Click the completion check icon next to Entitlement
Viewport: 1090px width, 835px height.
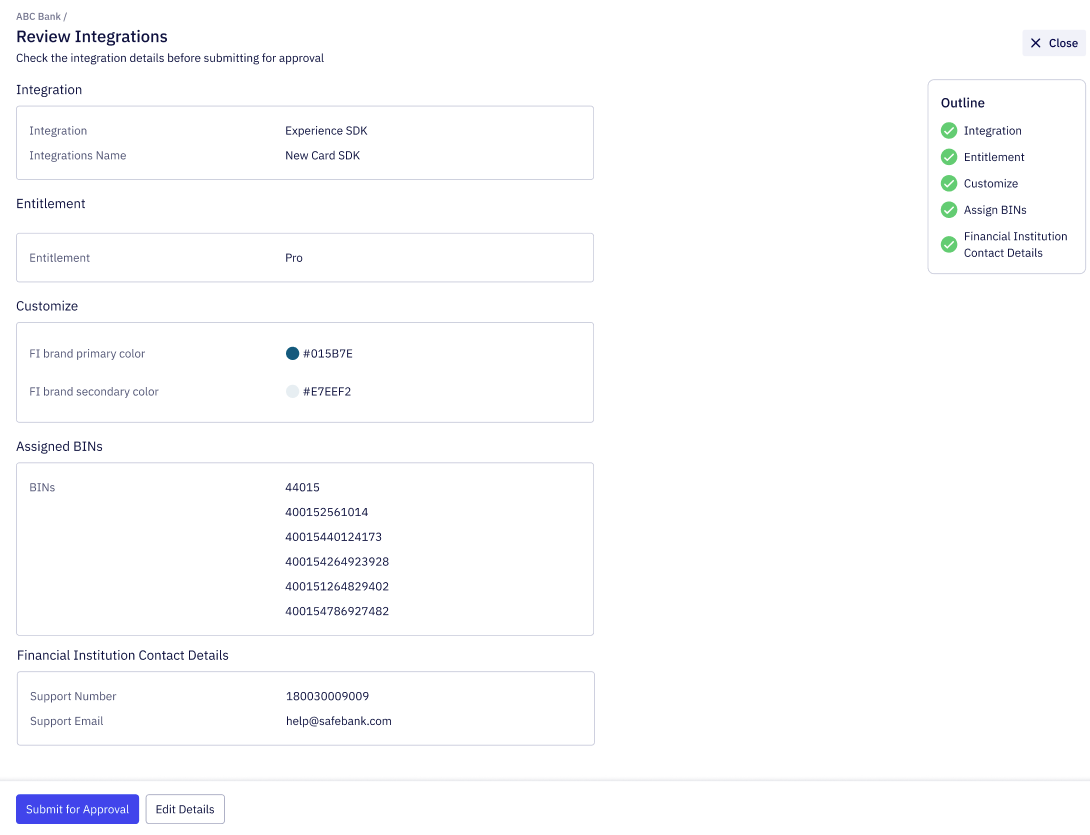tap(948, 157)
